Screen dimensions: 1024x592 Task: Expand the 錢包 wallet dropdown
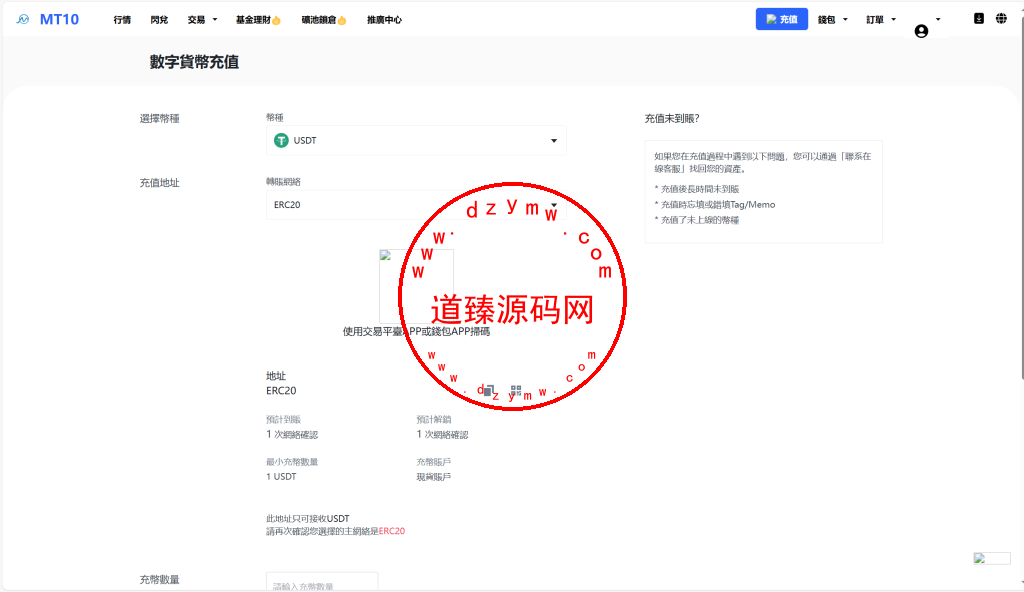(833, 20)
